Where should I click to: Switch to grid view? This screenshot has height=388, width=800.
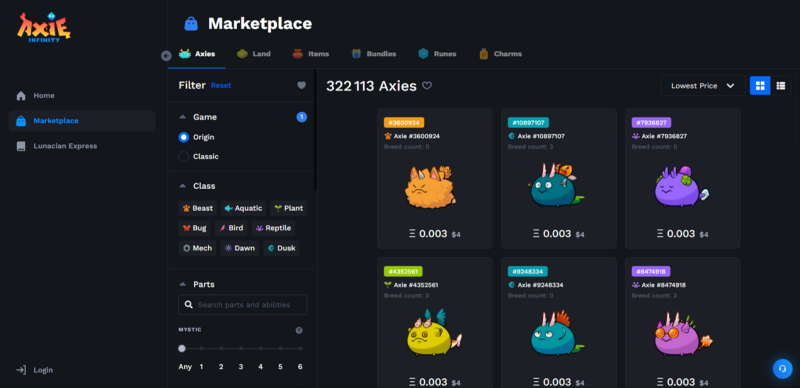tap(760, 86)
